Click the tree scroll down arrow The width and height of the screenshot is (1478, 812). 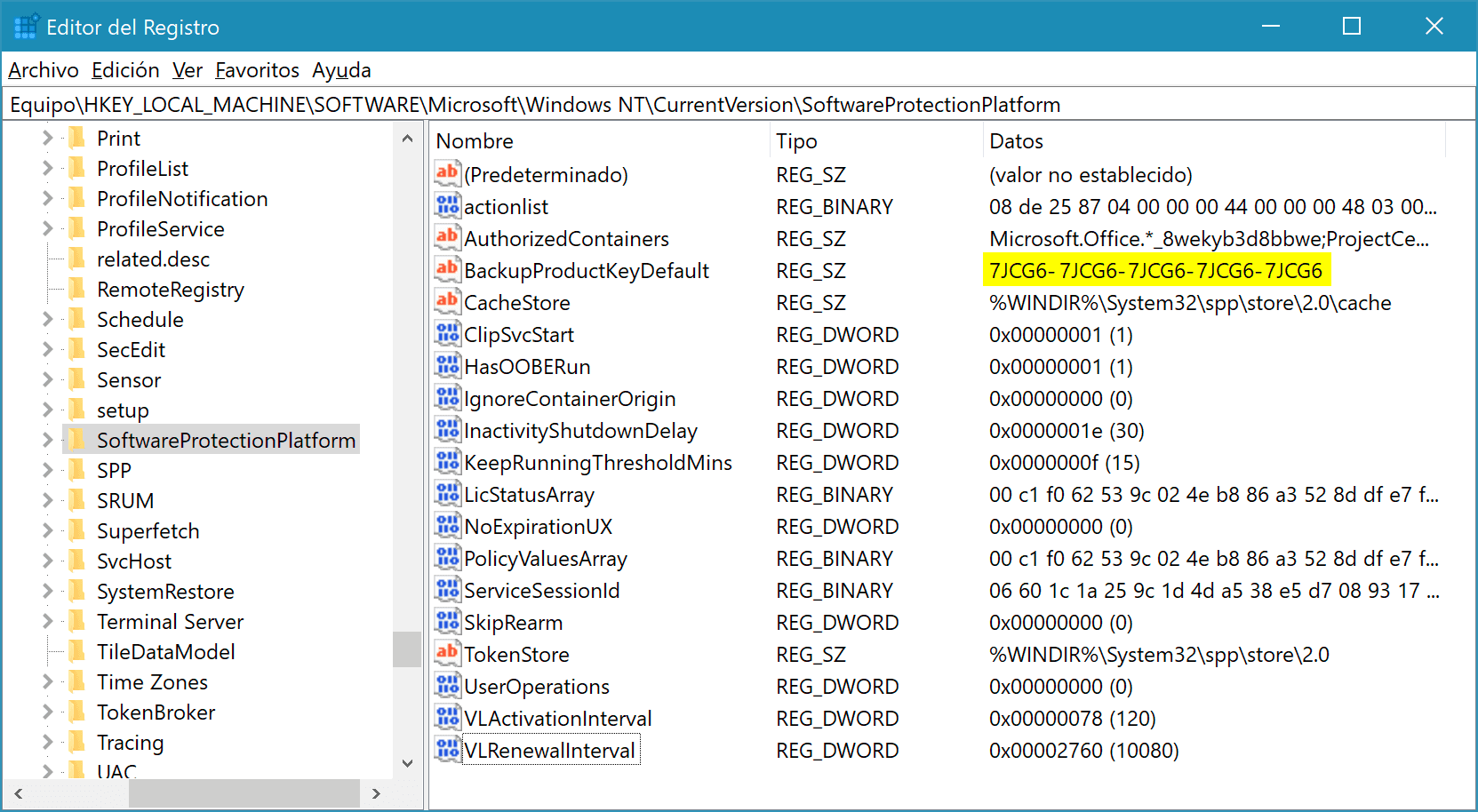click(407, 763)
